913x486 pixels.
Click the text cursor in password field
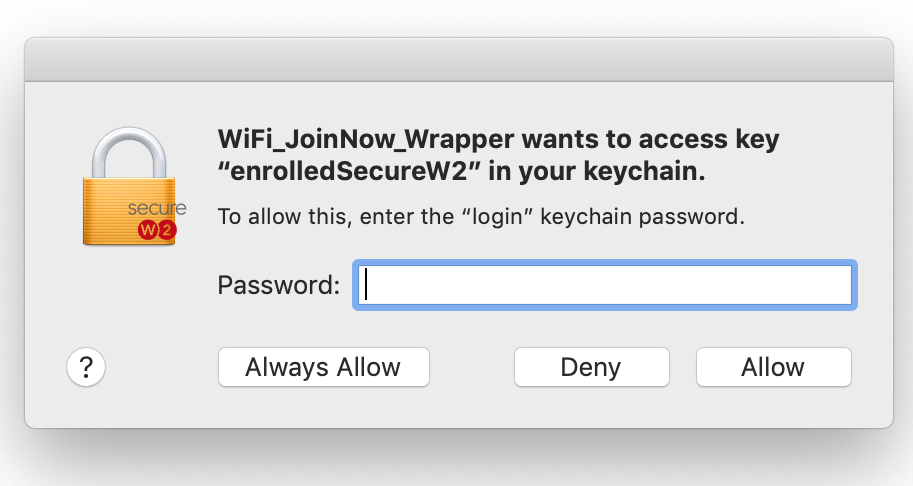[367, 285]
